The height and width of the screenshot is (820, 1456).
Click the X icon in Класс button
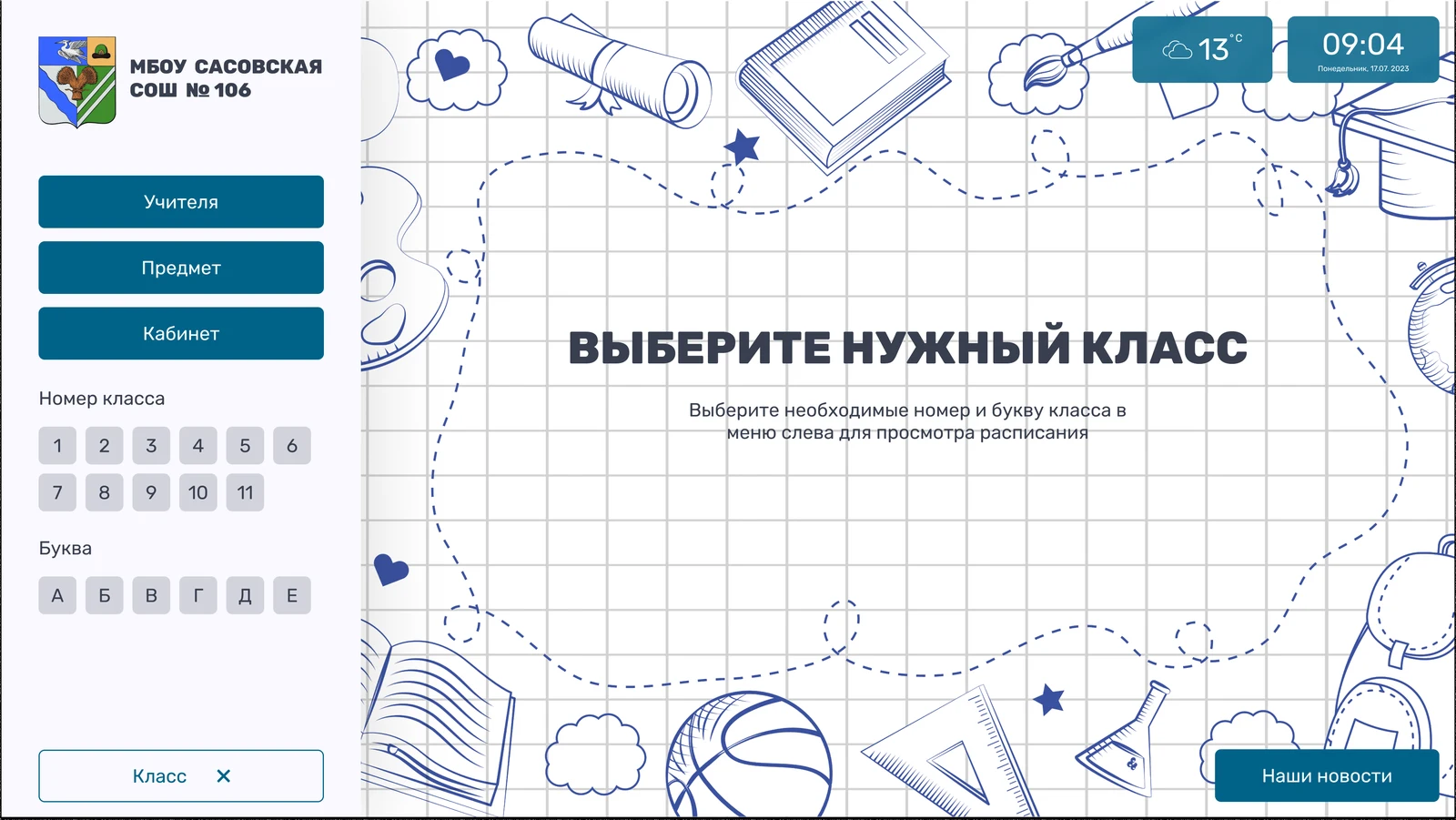coord(224,776)
